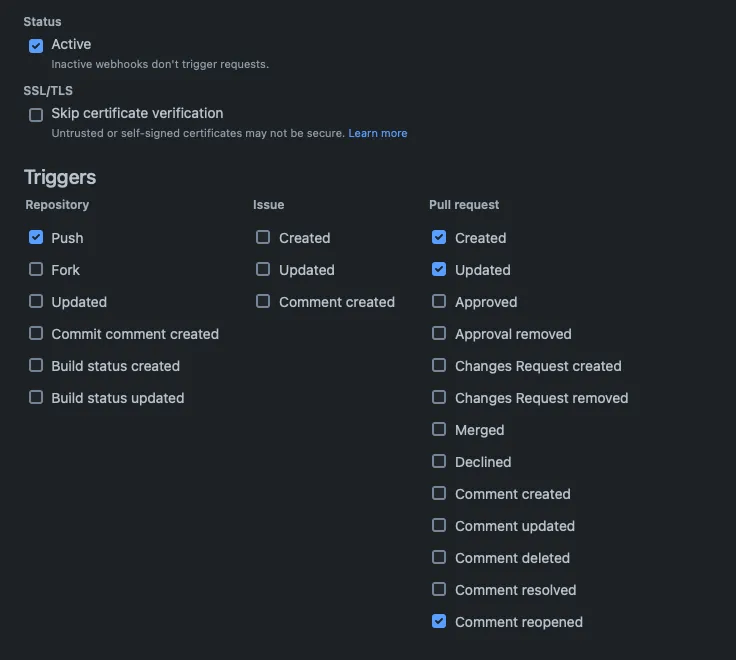Enable the Approved trigger
736x660 pixels.
pyautogui.click(x=439, y=302)
